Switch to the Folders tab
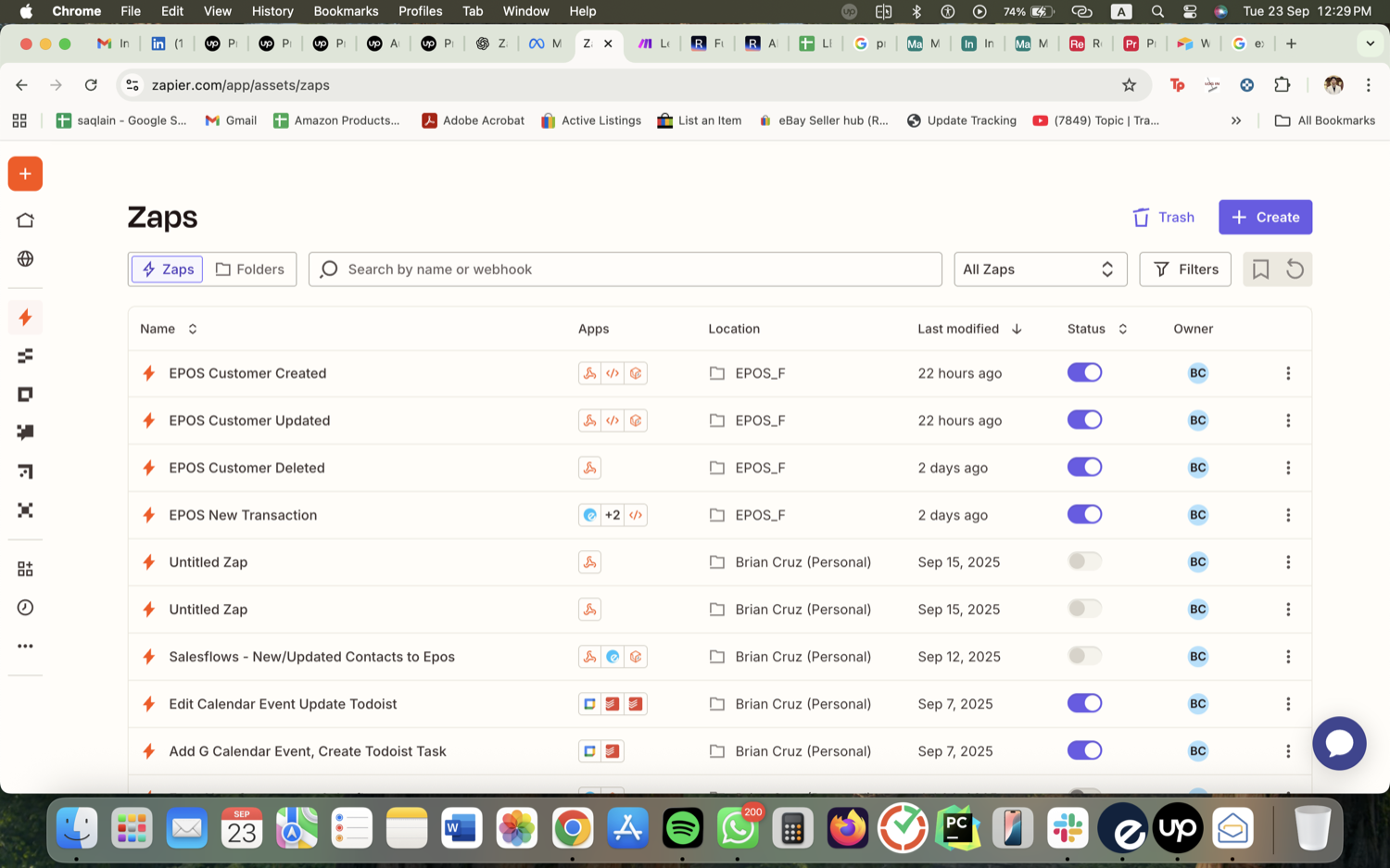Image resolution: width=1390 pixels, height=868 pixels. (250, 270)
